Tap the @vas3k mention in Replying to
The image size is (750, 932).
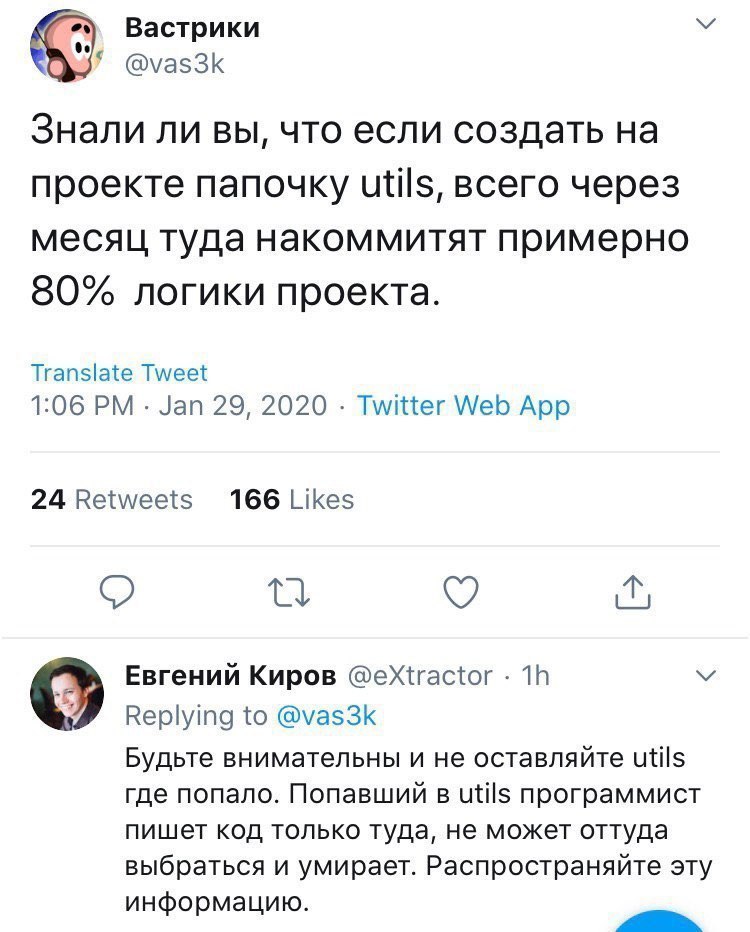point(327,716)
